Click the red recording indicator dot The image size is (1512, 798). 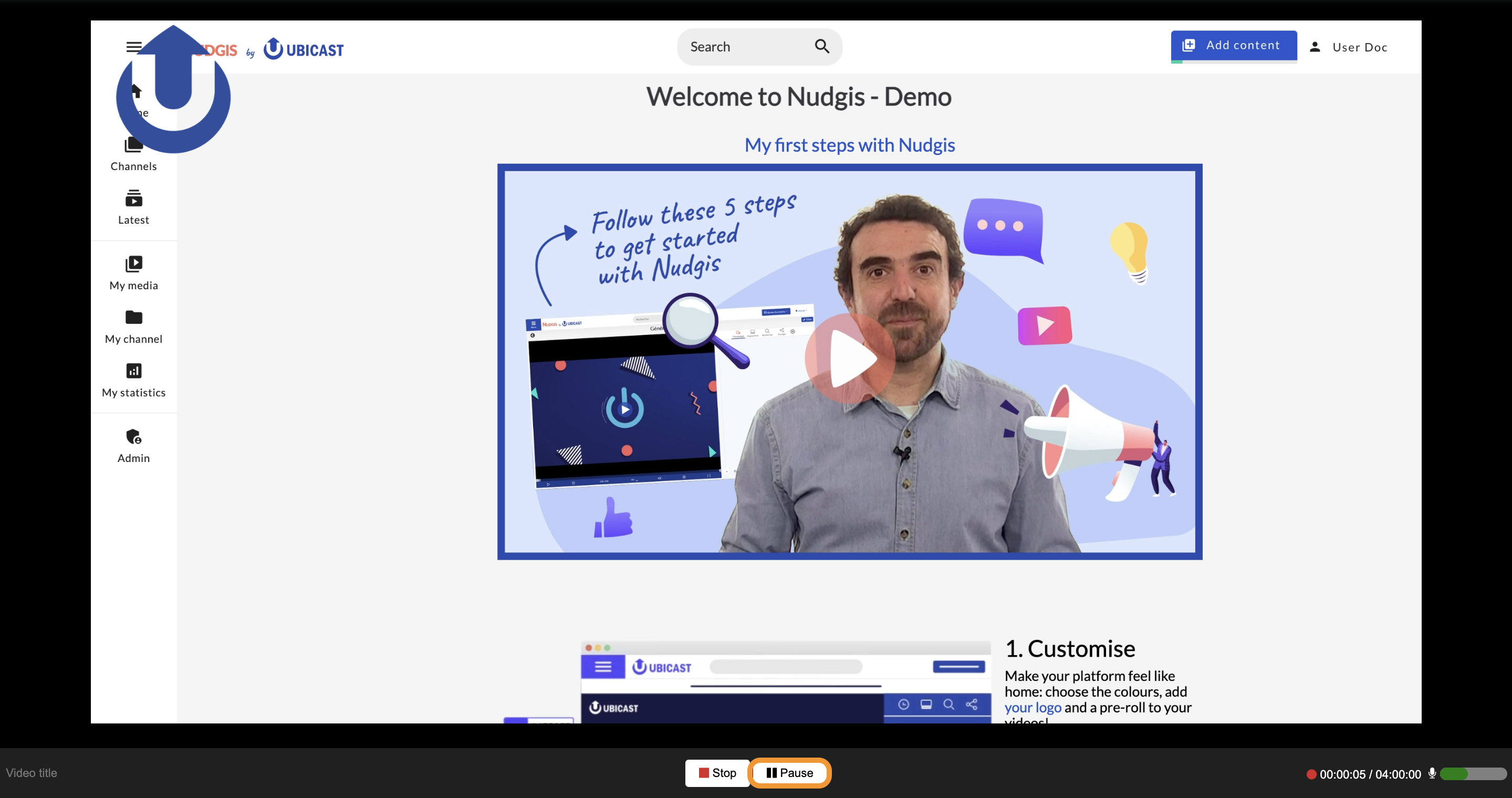tap(1311, 774)
